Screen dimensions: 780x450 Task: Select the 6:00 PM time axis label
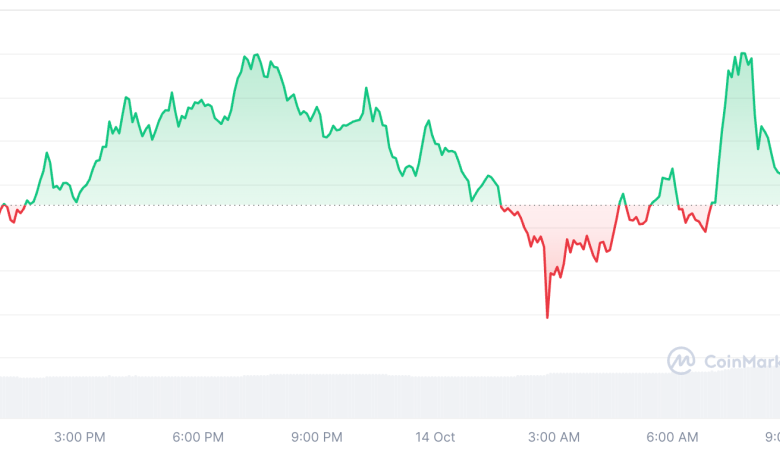[198, 437]
